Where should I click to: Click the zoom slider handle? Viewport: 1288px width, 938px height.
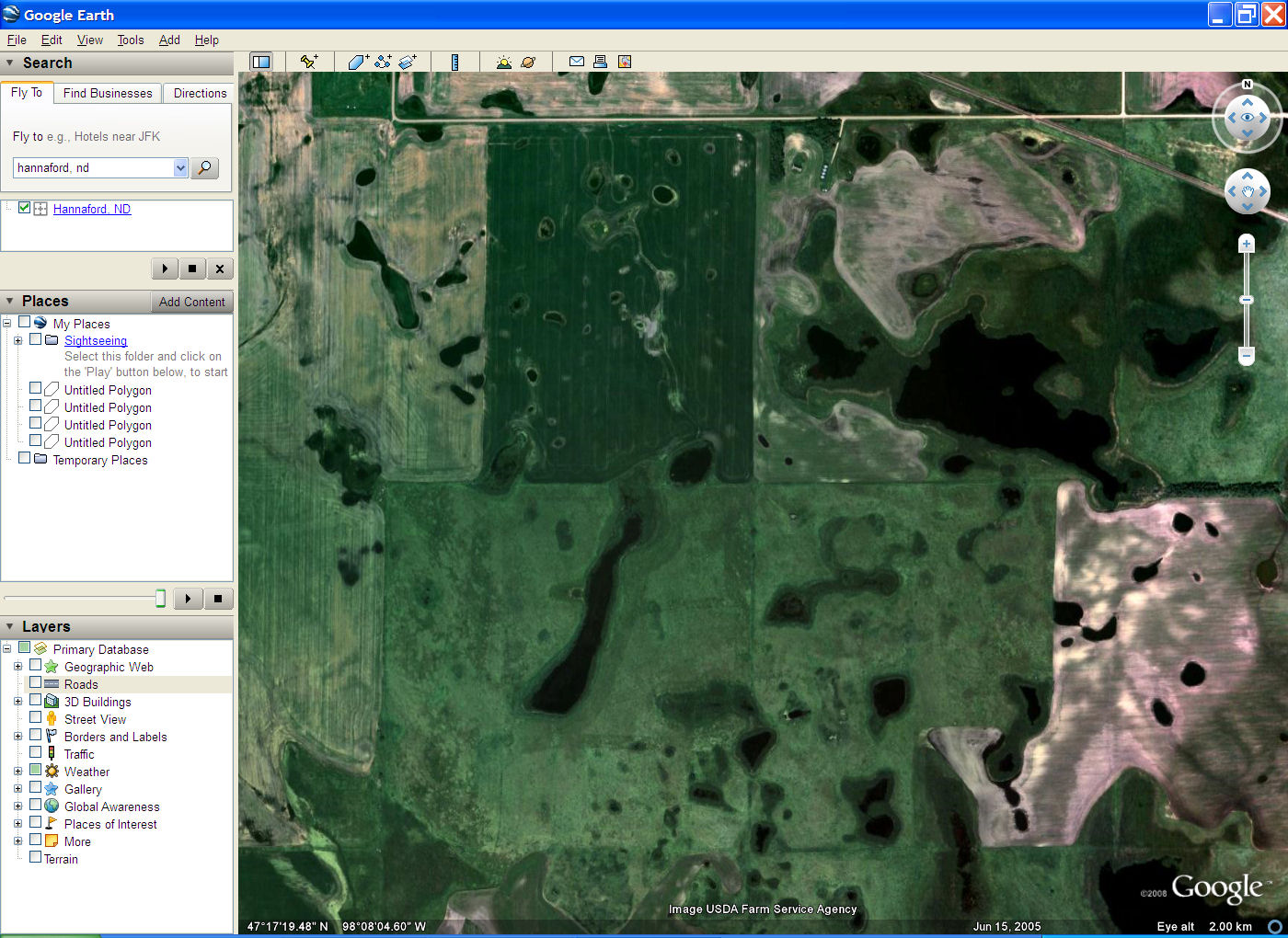[x=1247, y=300]
